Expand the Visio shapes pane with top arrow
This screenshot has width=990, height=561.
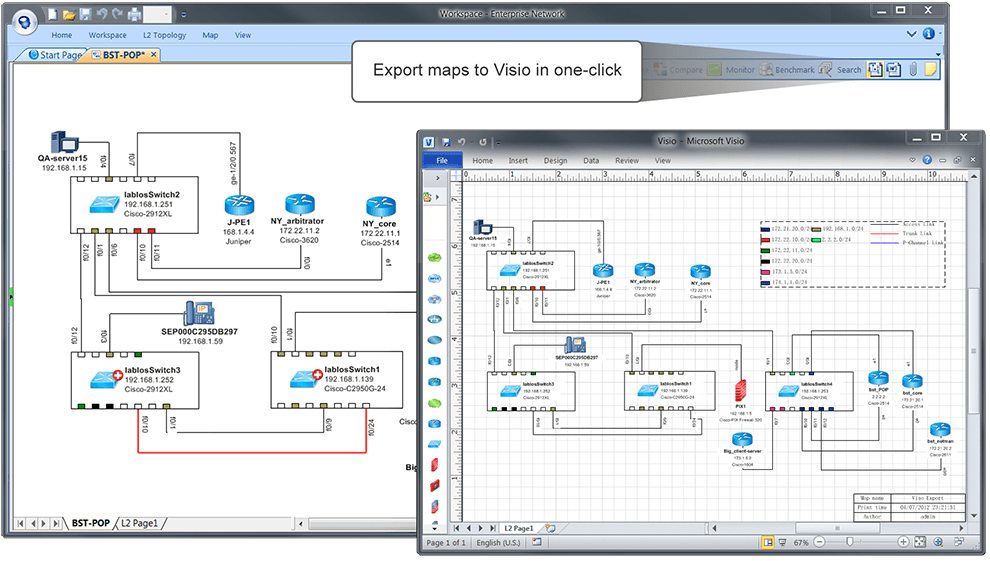438,179
